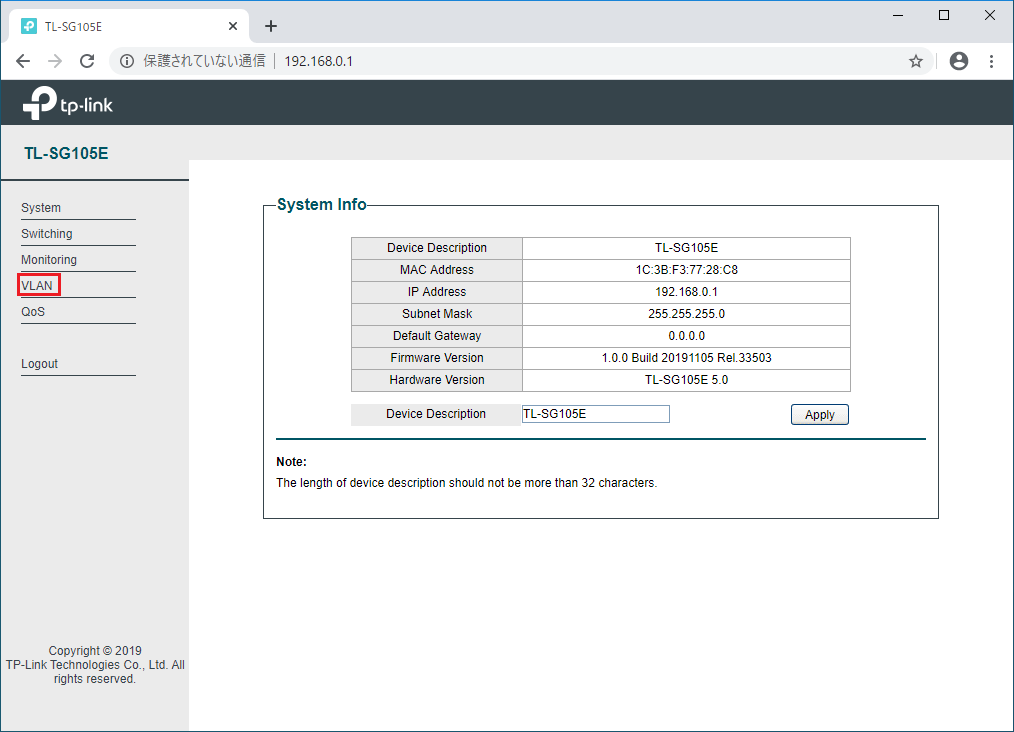The width and height of the screenshot is (1014, 732).
Task: Click the TL-SG105E model heading in sidebar
Action: pyautogui.click(x=66, y=153)
